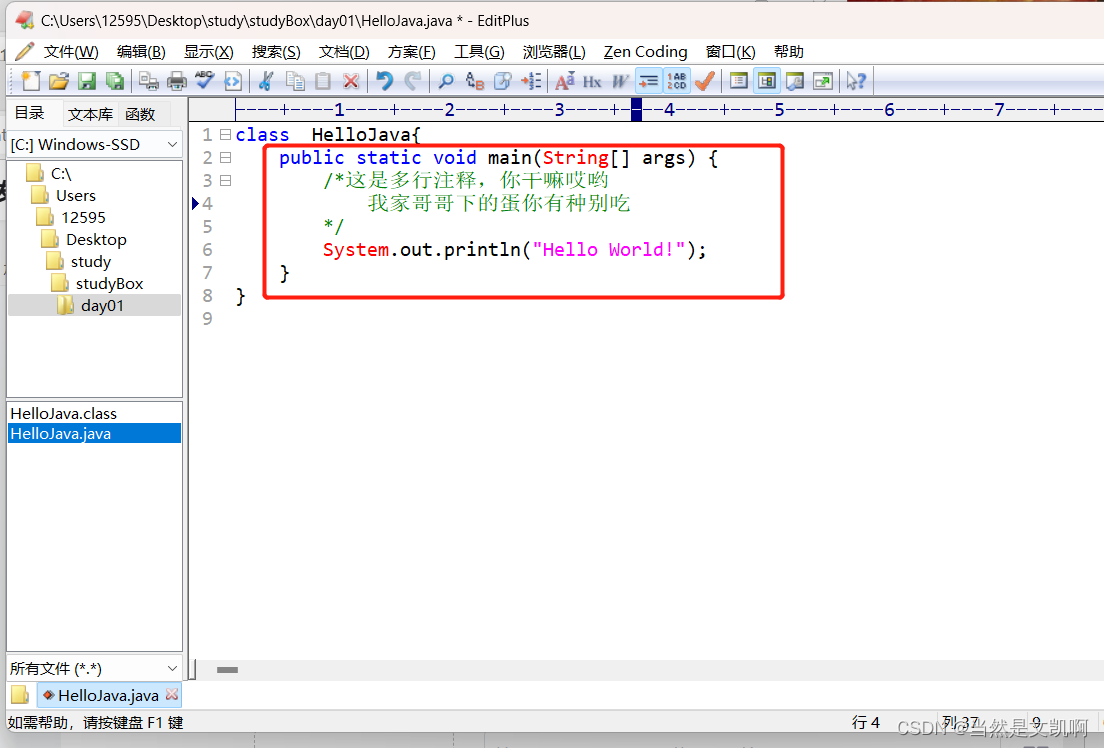Save the file with the Save icon
The height and width of the screenshot is (748, 1104).
point(86,81)
